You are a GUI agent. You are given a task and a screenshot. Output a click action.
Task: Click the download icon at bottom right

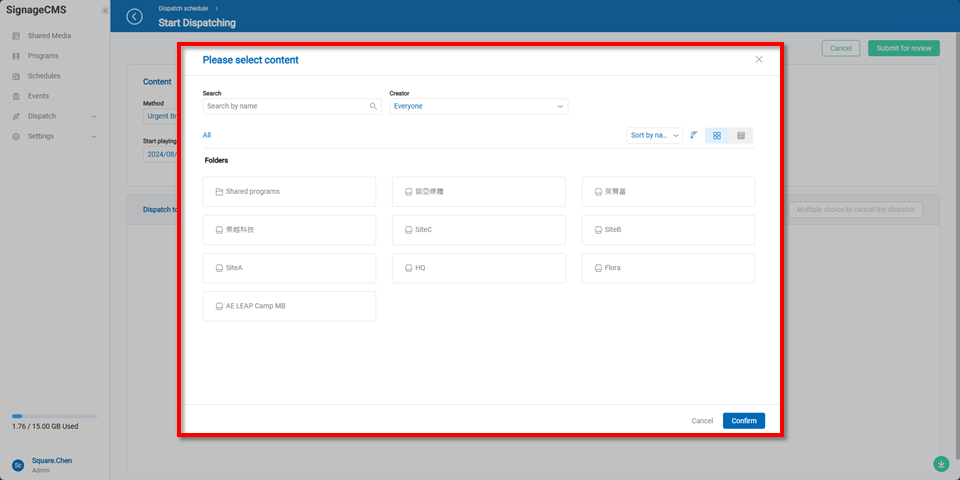(941, 463)
